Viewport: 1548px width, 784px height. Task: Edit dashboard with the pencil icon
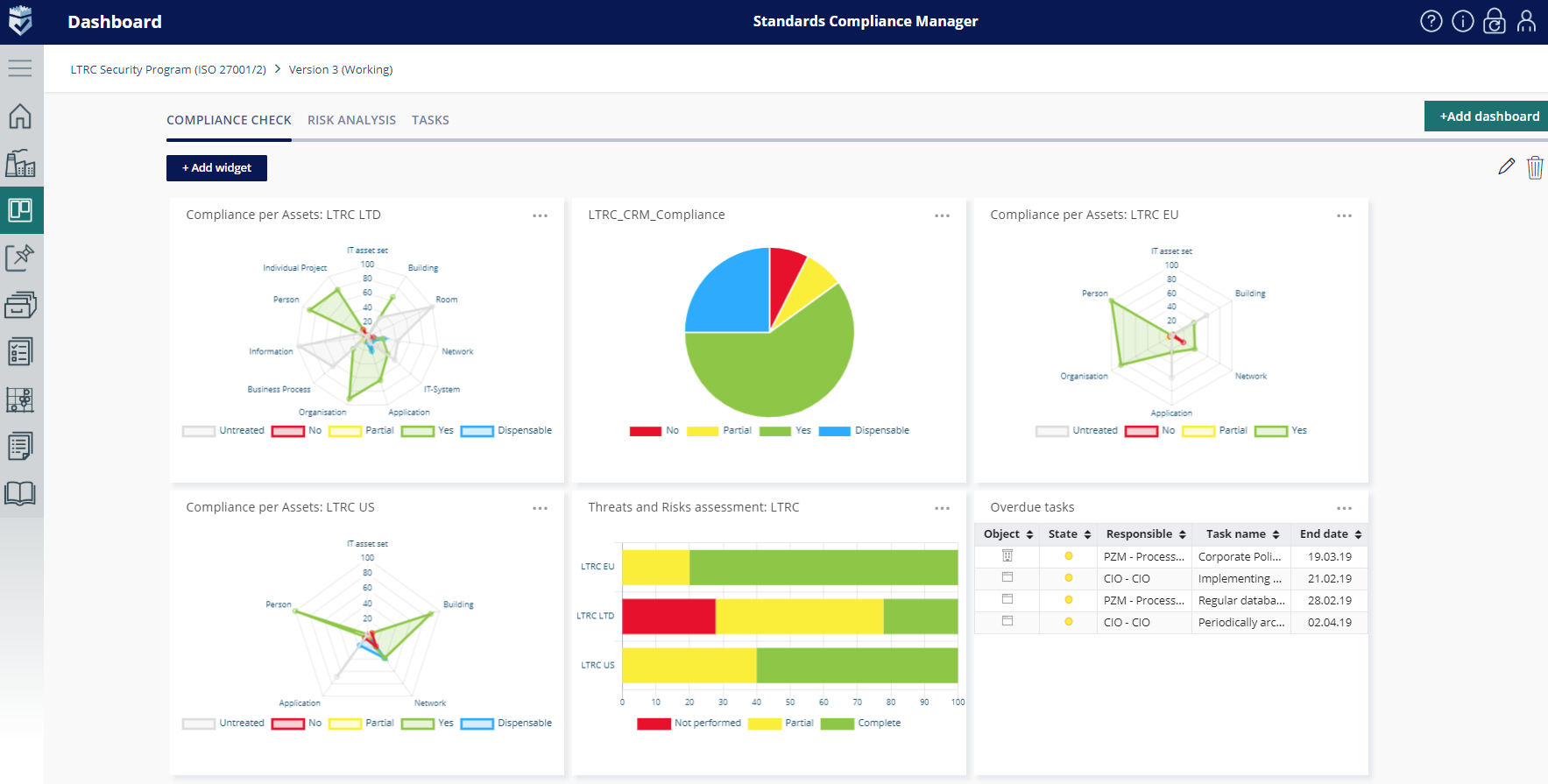pyautogui.click(x=1506, y=166)
